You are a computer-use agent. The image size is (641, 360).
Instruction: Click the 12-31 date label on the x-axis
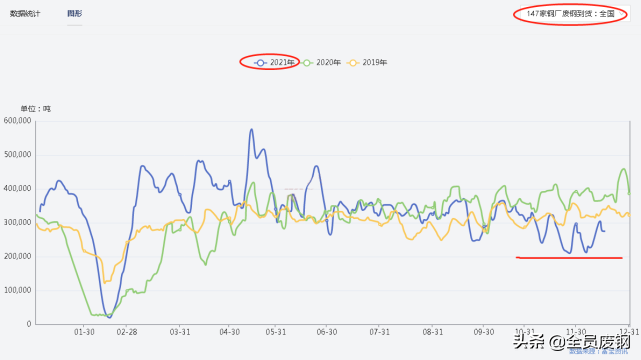pos(629,331)
